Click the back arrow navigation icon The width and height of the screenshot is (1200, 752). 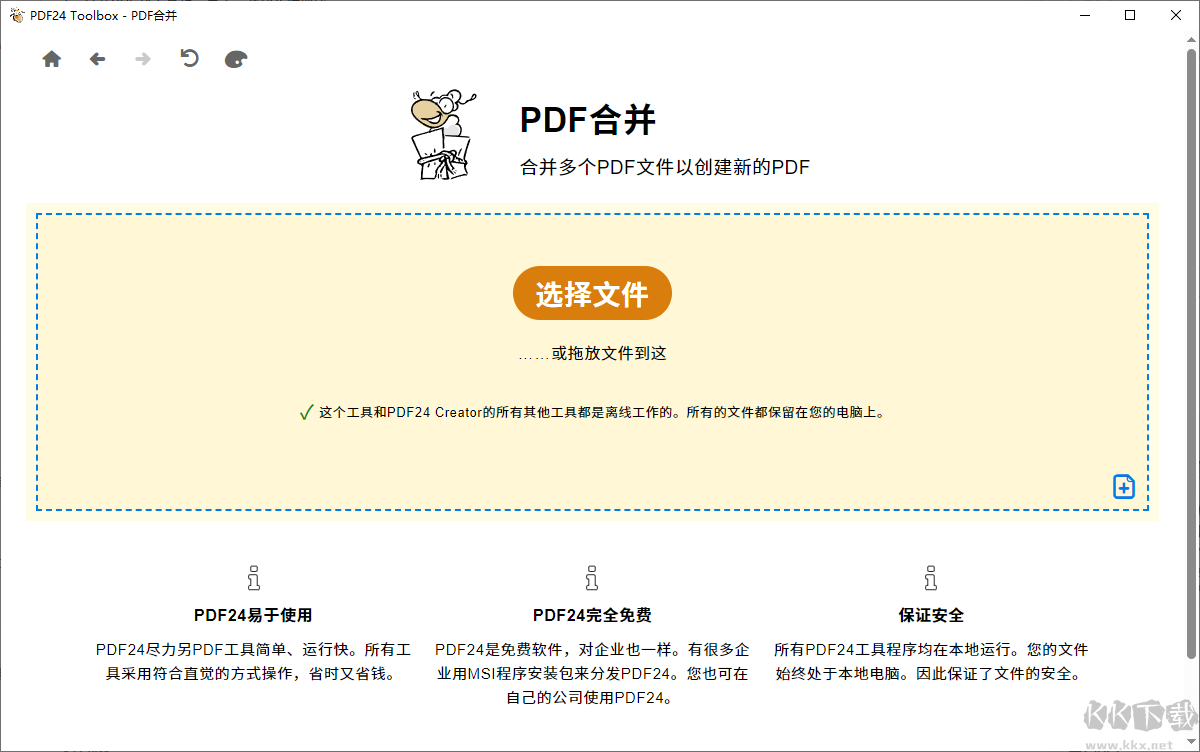[97, 59]
